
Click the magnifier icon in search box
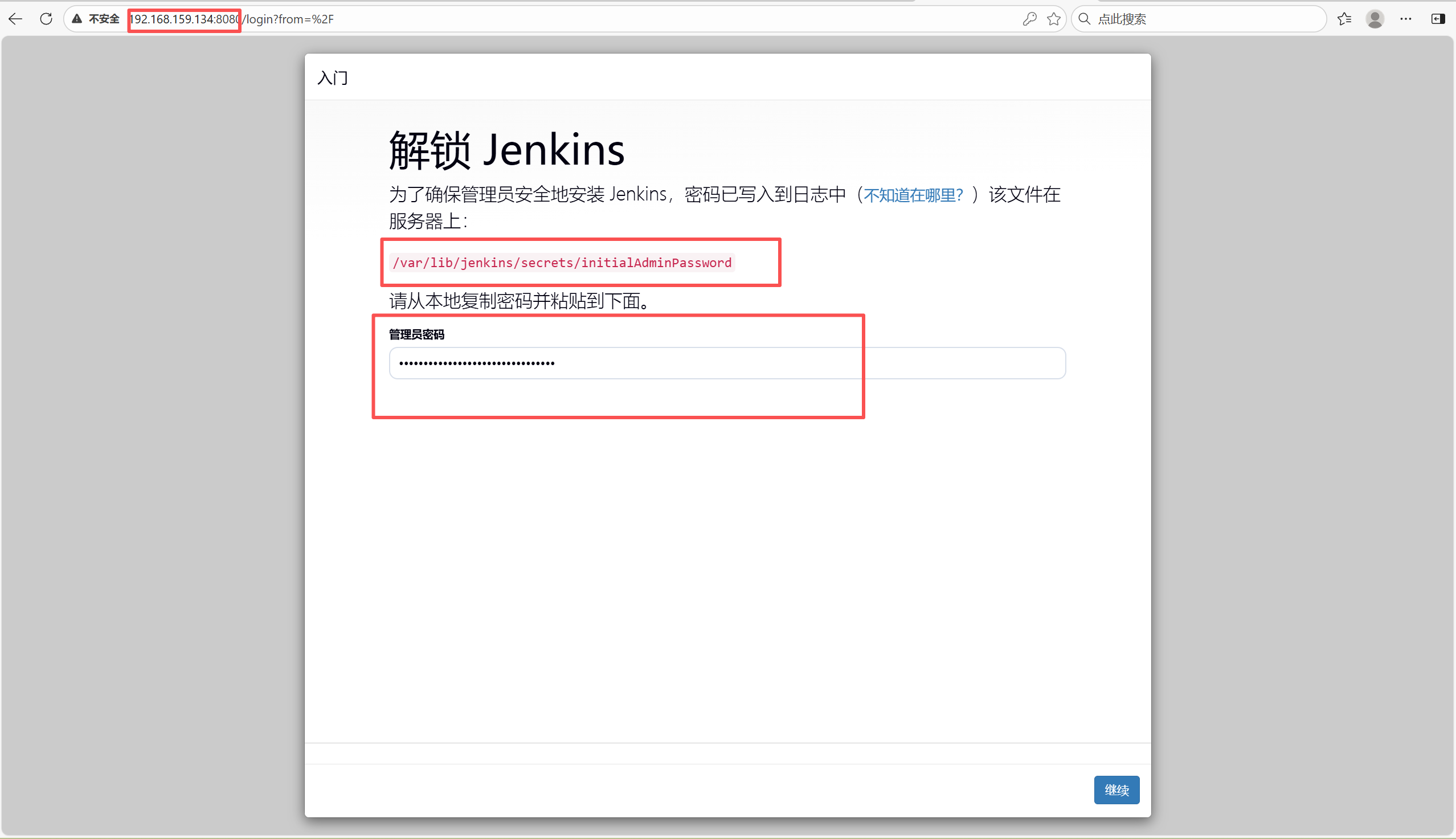click(1085, 19)
